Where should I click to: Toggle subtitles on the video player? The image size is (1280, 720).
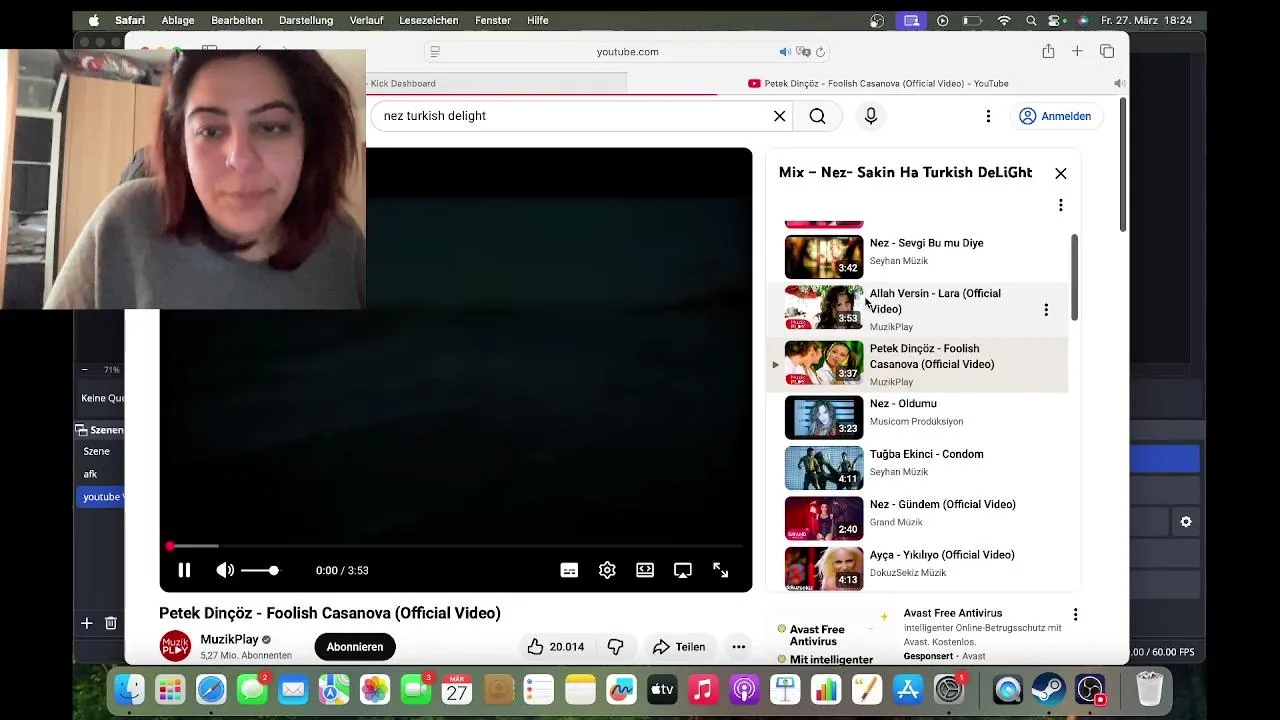569,570
